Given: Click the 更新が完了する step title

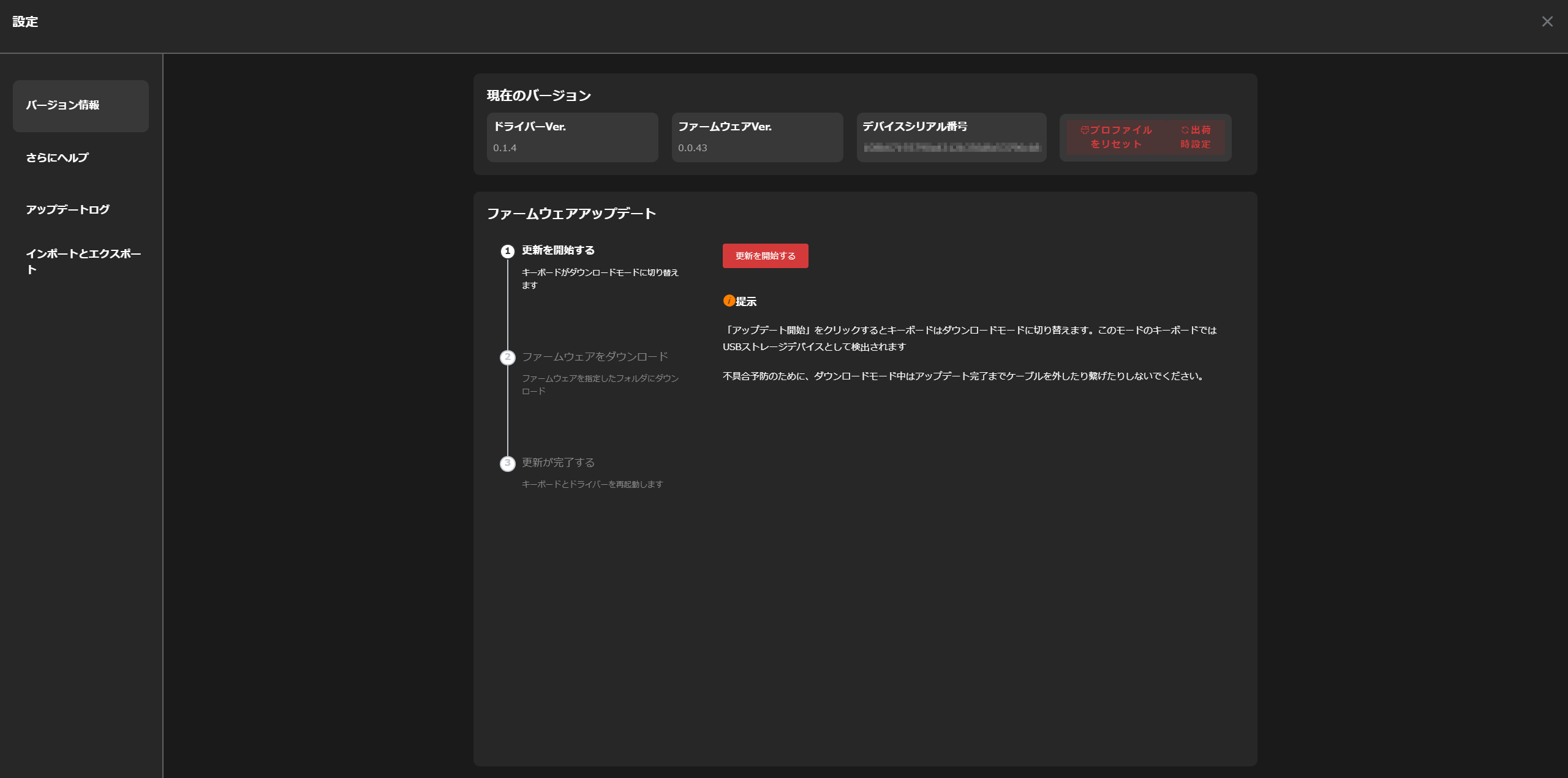Looking at the screenshot, I should tap(558, 462).
